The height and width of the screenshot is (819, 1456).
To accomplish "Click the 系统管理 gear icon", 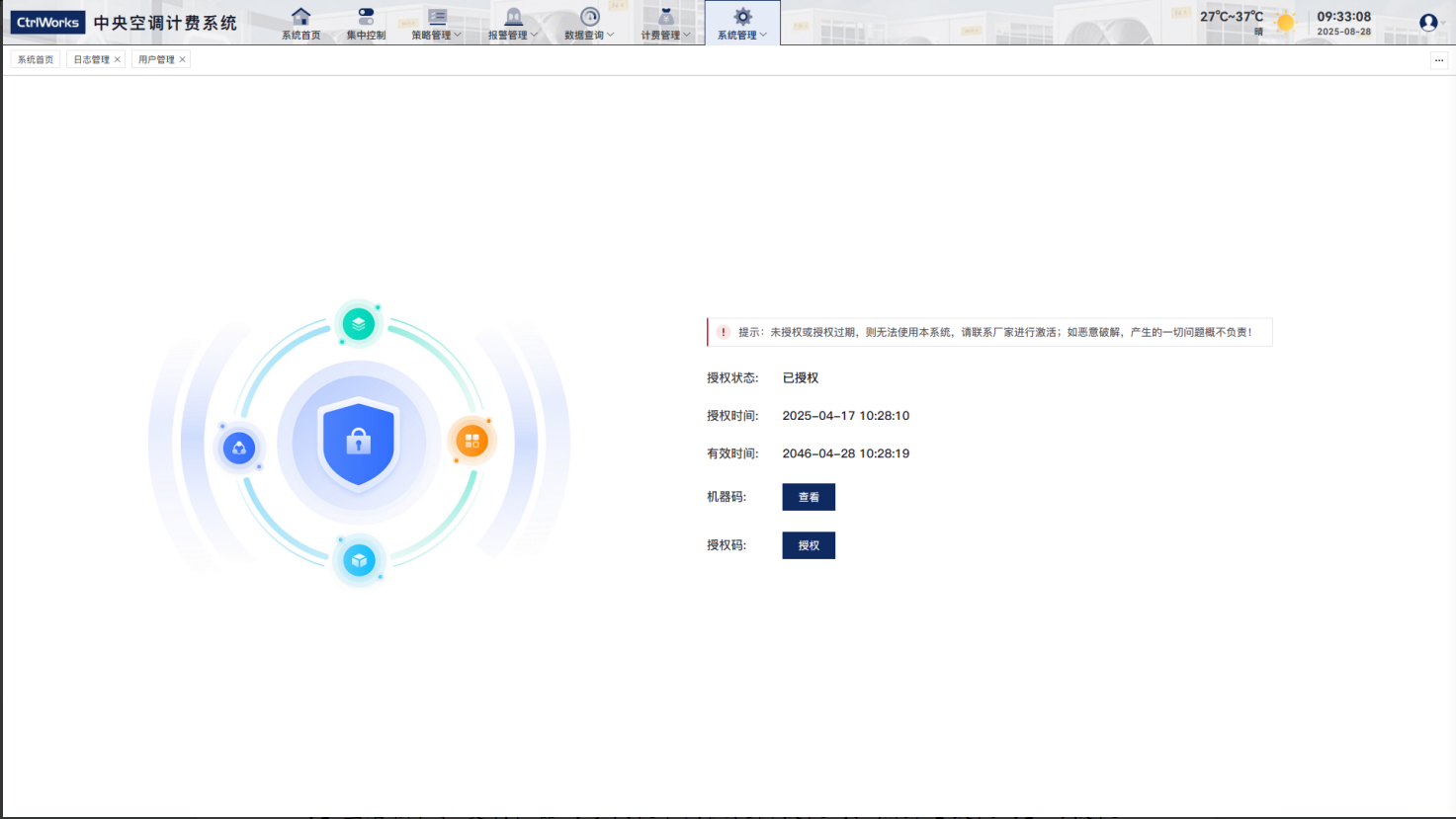I will tap(742, 17).
